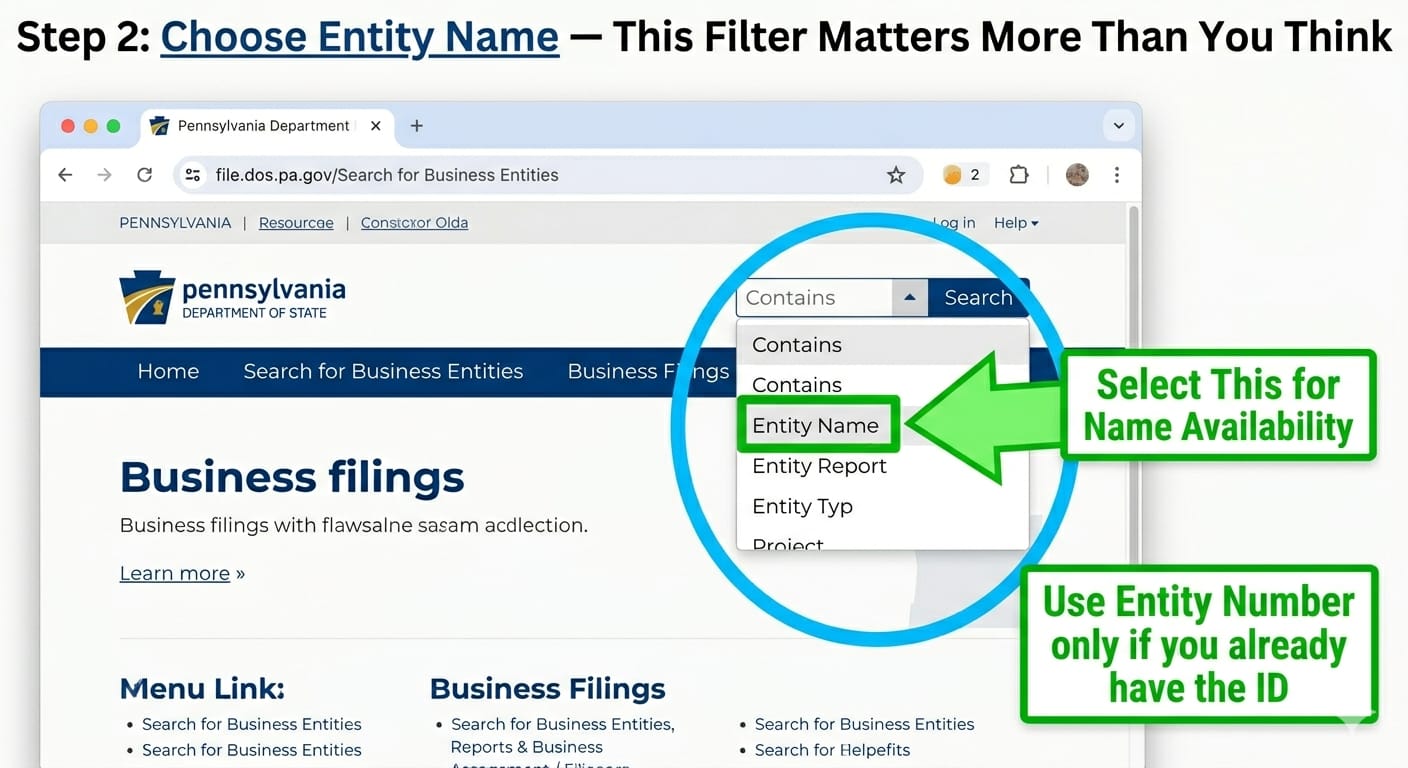The image size is (1408, 768).
Task: Open the Extensions puzzle icon
Action: (x=1018, y=175)
